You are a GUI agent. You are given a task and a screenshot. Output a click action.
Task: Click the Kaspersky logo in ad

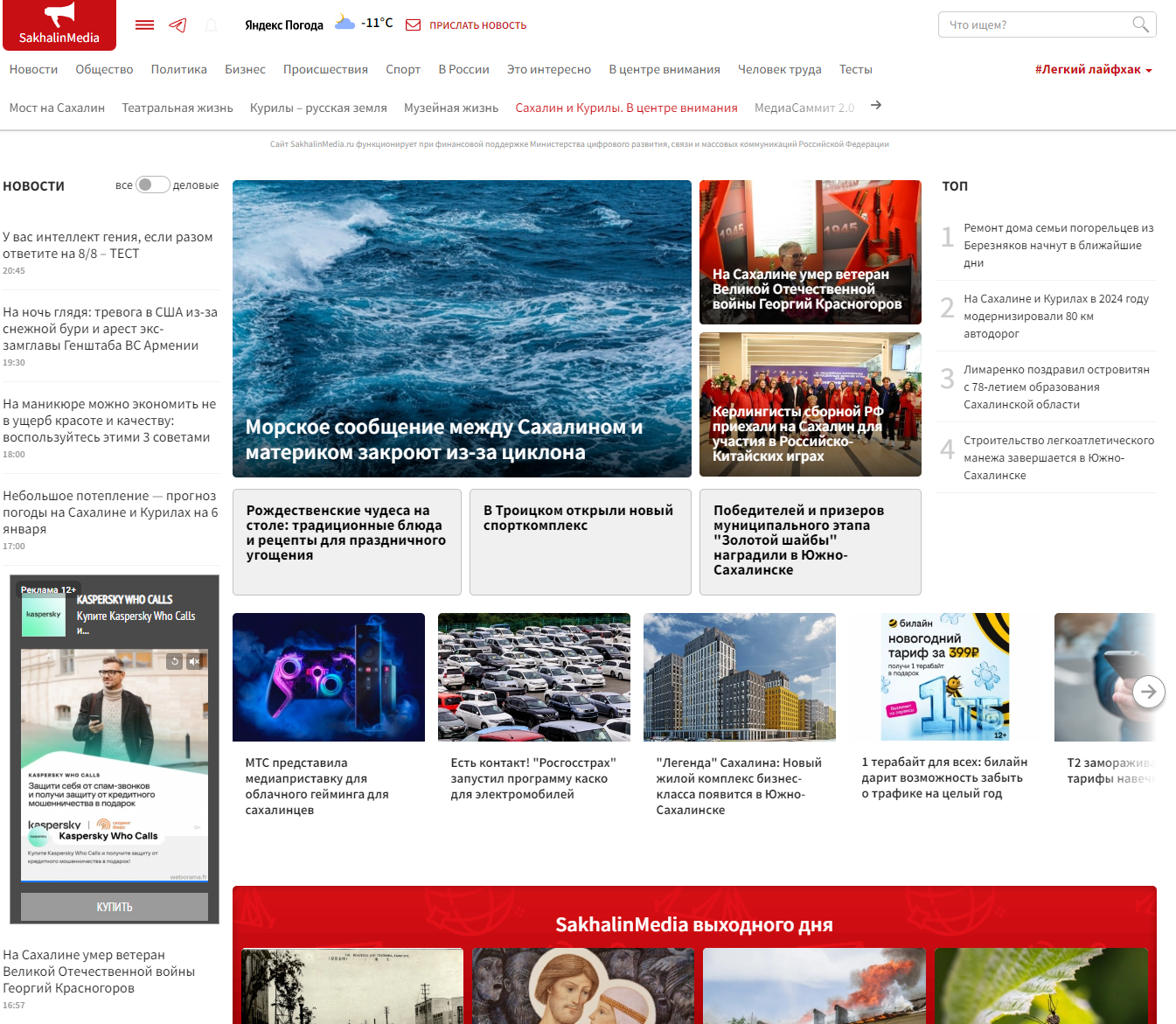point(44,615)
